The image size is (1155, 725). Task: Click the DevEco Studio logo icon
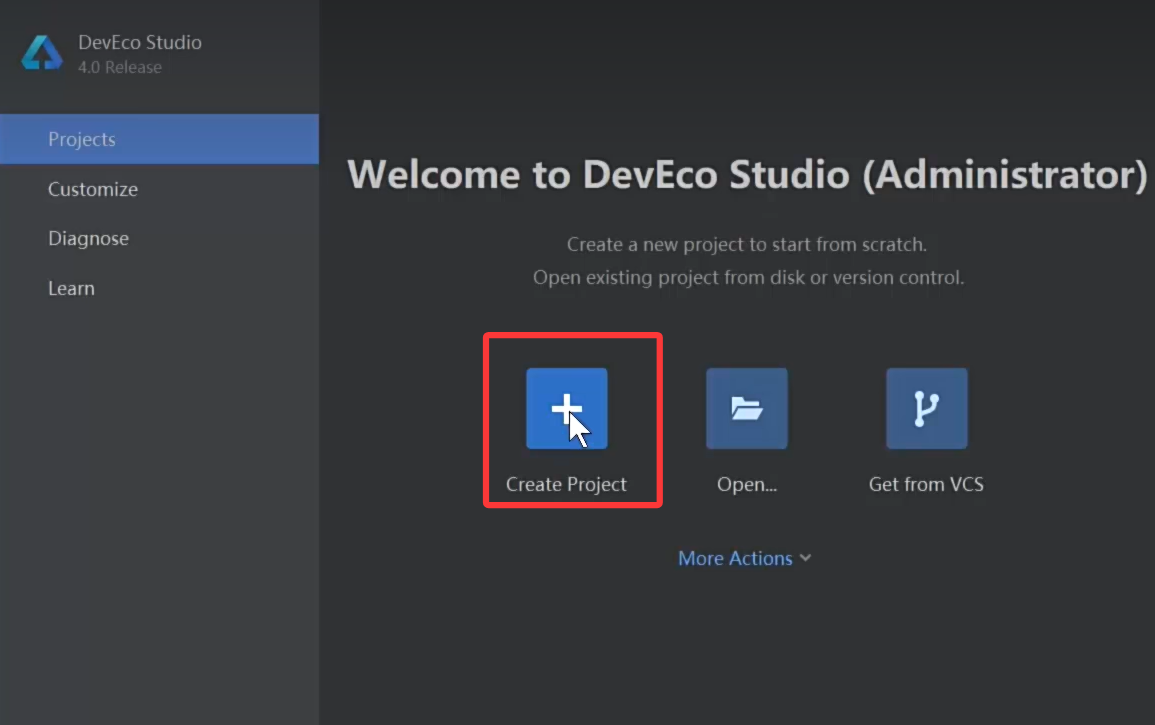click(42, 53)
